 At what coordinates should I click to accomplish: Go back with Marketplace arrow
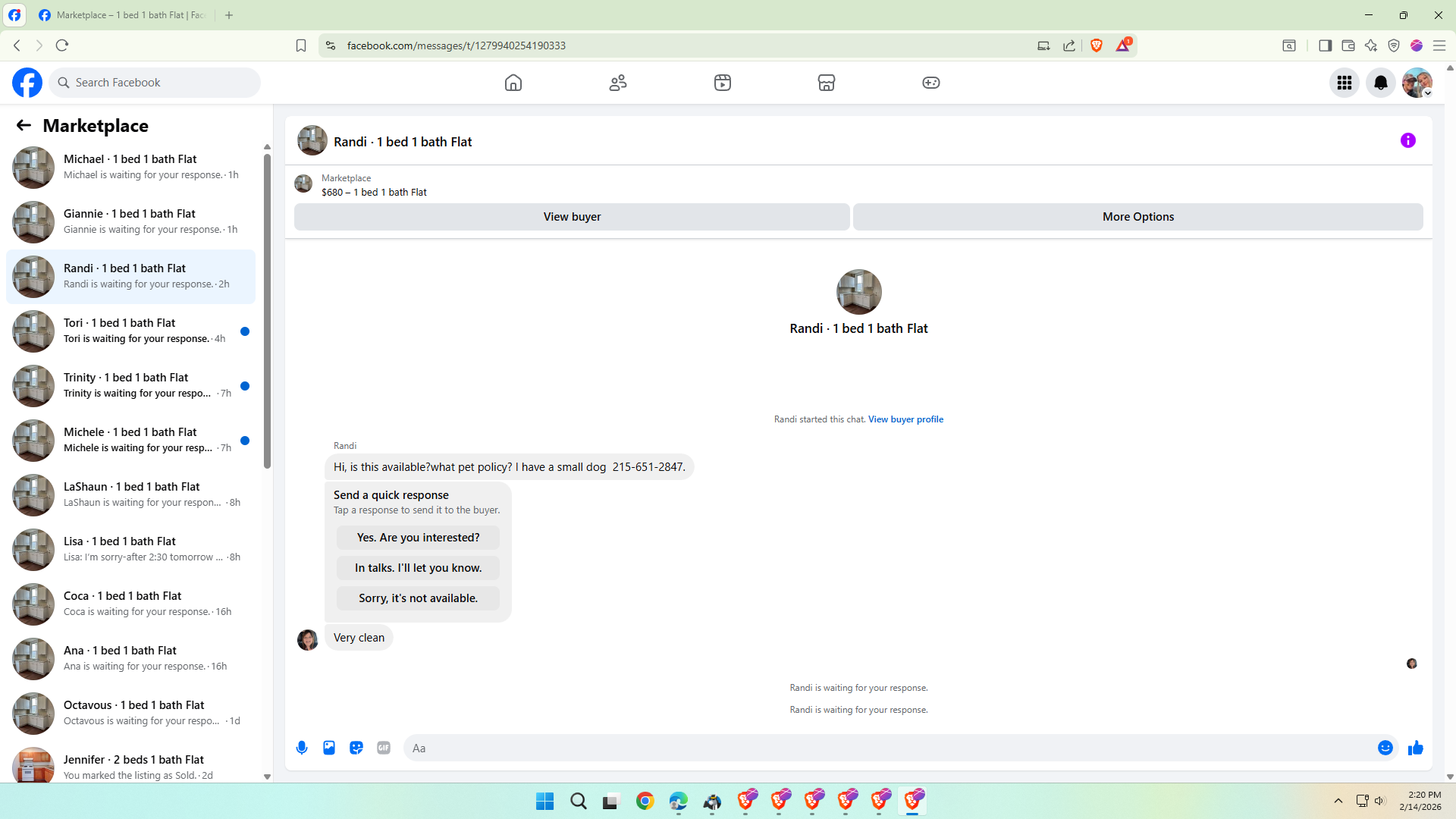pos(24,125)
